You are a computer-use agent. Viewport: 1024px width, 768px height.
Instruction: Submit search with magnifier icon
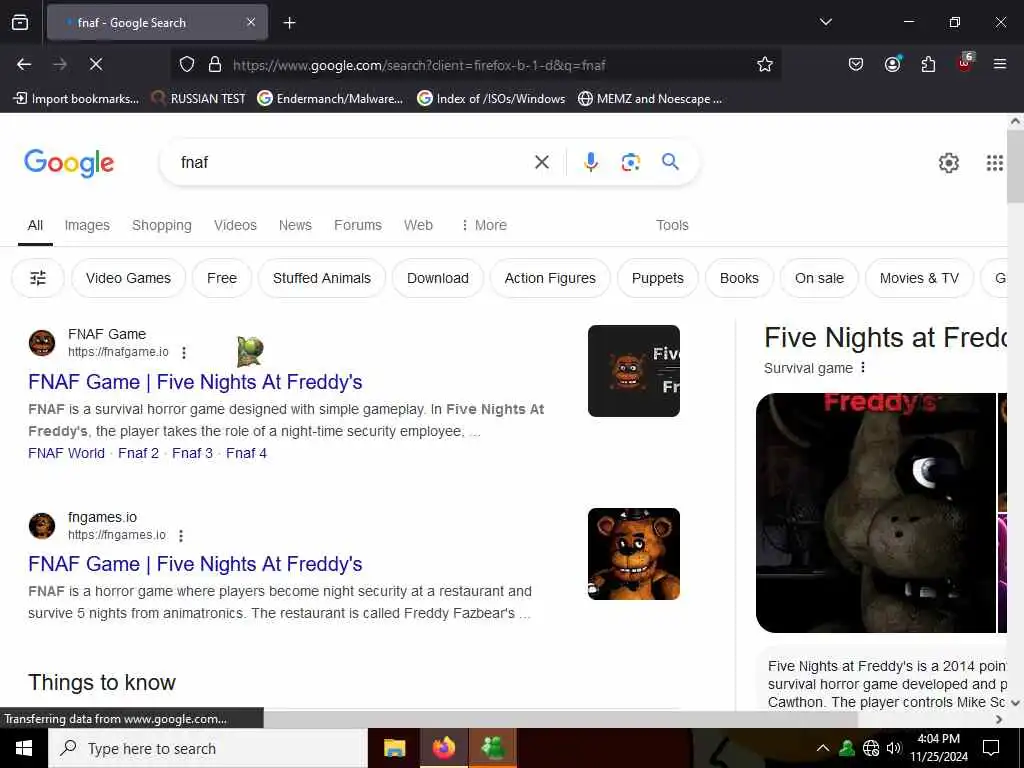click(670, 161)
